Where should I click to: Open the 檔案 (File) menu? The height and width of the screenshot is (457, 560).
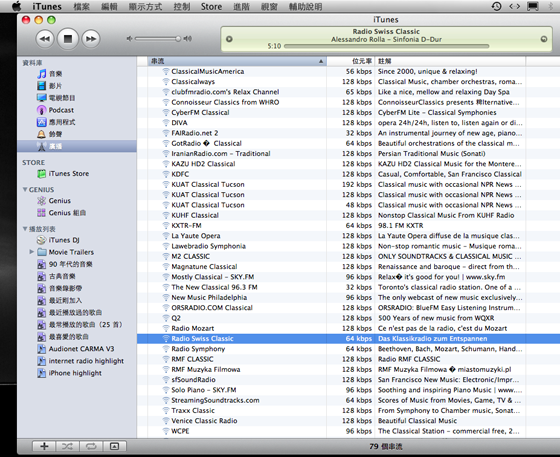(x=82, y=6)
